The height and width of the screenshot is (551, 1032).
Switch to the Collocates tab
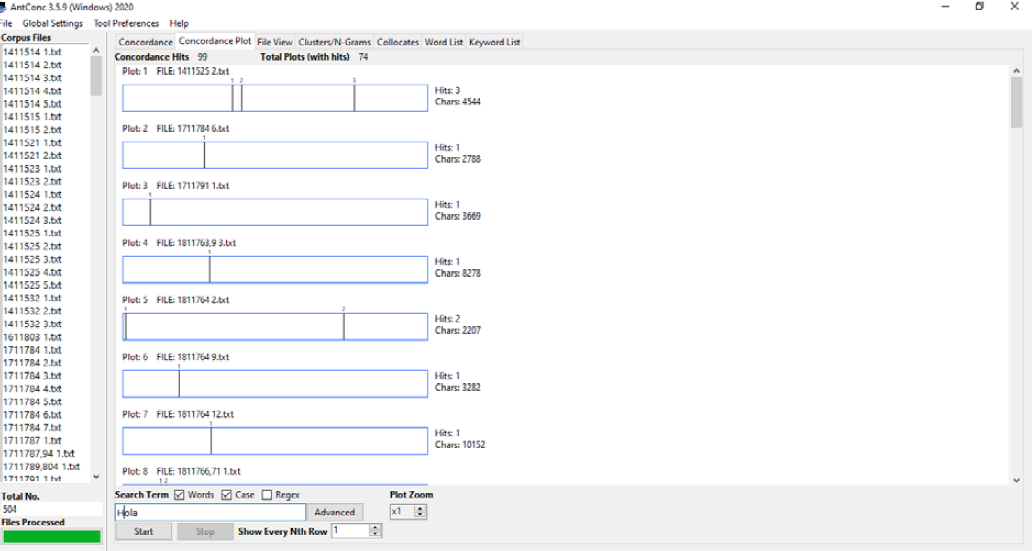tap(397, 42)
